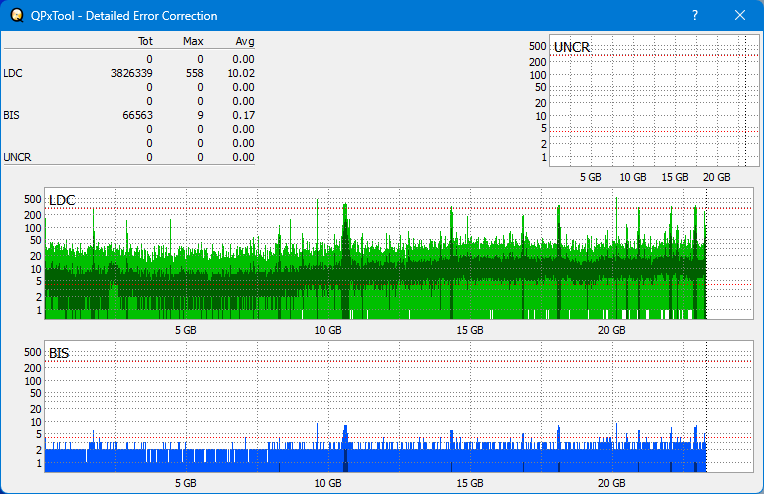Click the Avg column header
This screenshot has height=494, width=764.
point(245,42)
